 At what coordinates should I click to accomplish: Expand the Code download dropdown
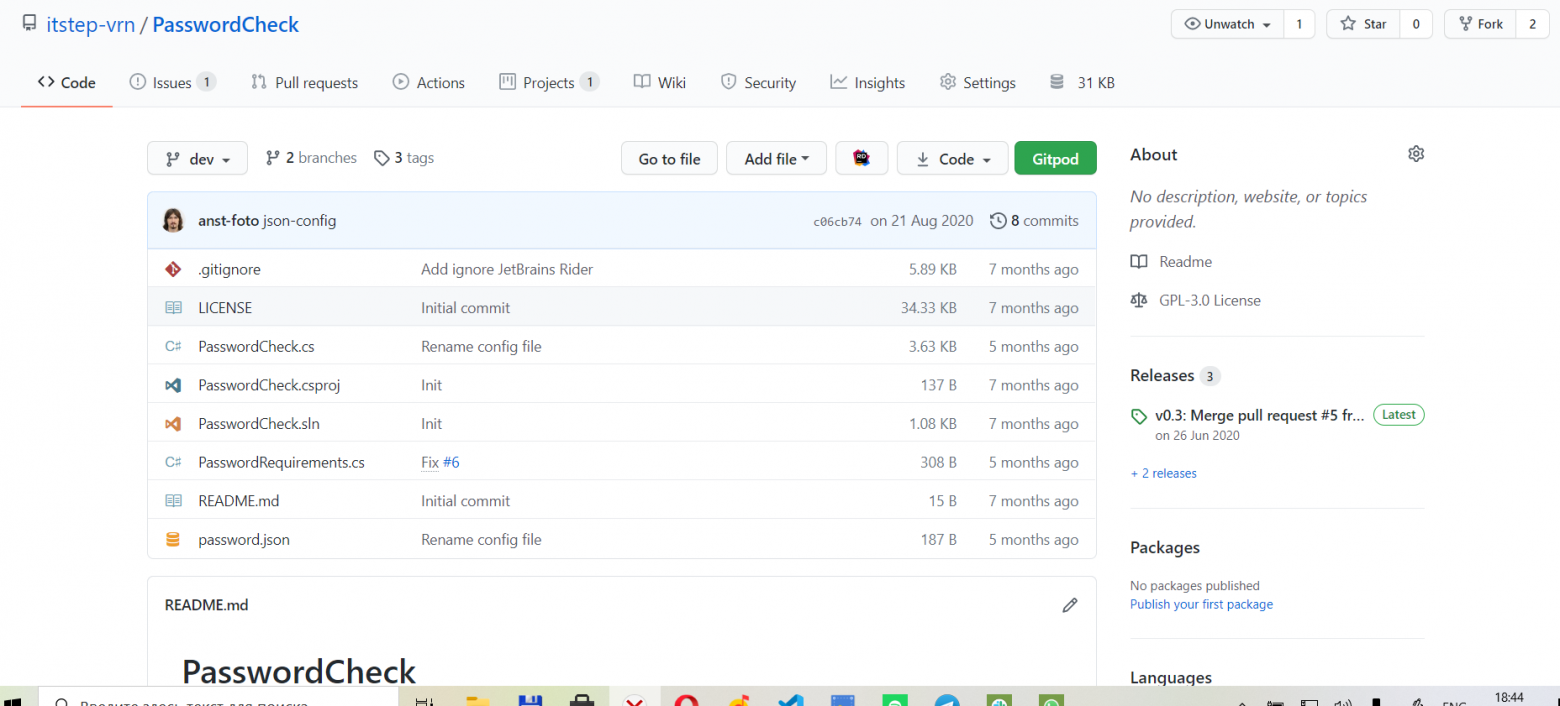pyautogui.click(x=952, y=158)
